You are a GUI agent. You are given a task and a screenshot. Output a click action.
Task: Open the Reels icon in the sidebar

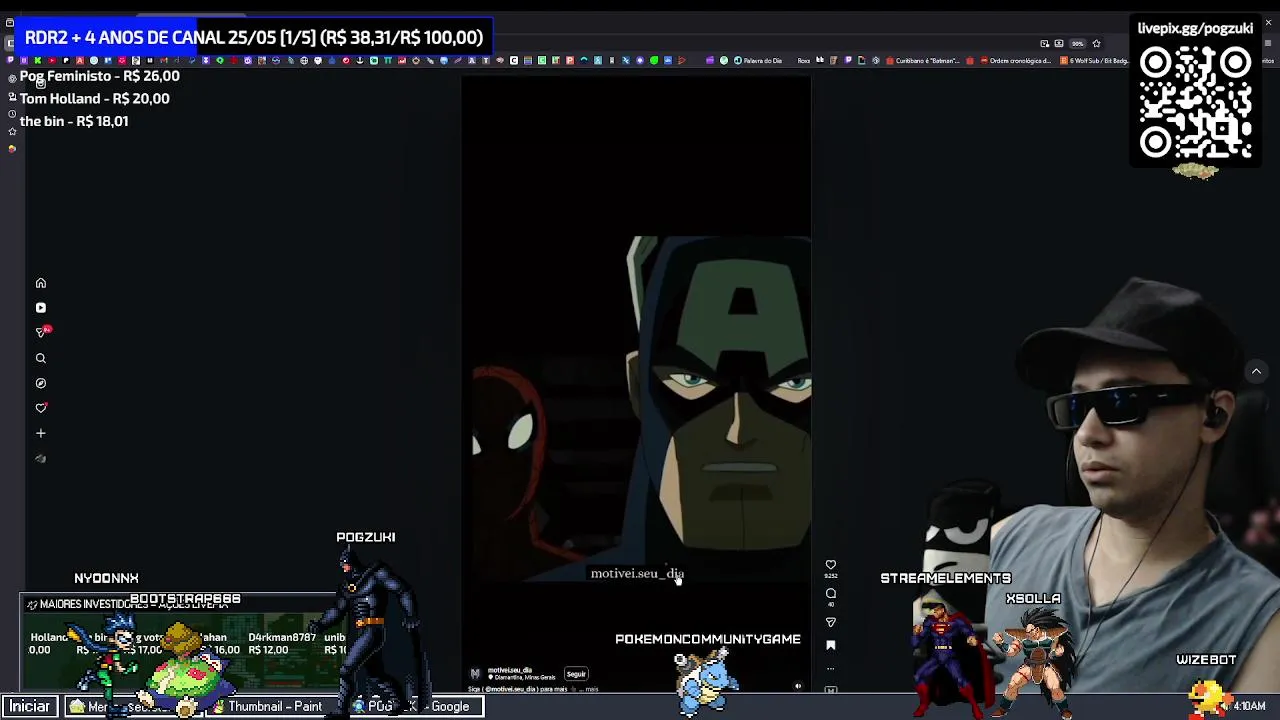click(41, 308)
